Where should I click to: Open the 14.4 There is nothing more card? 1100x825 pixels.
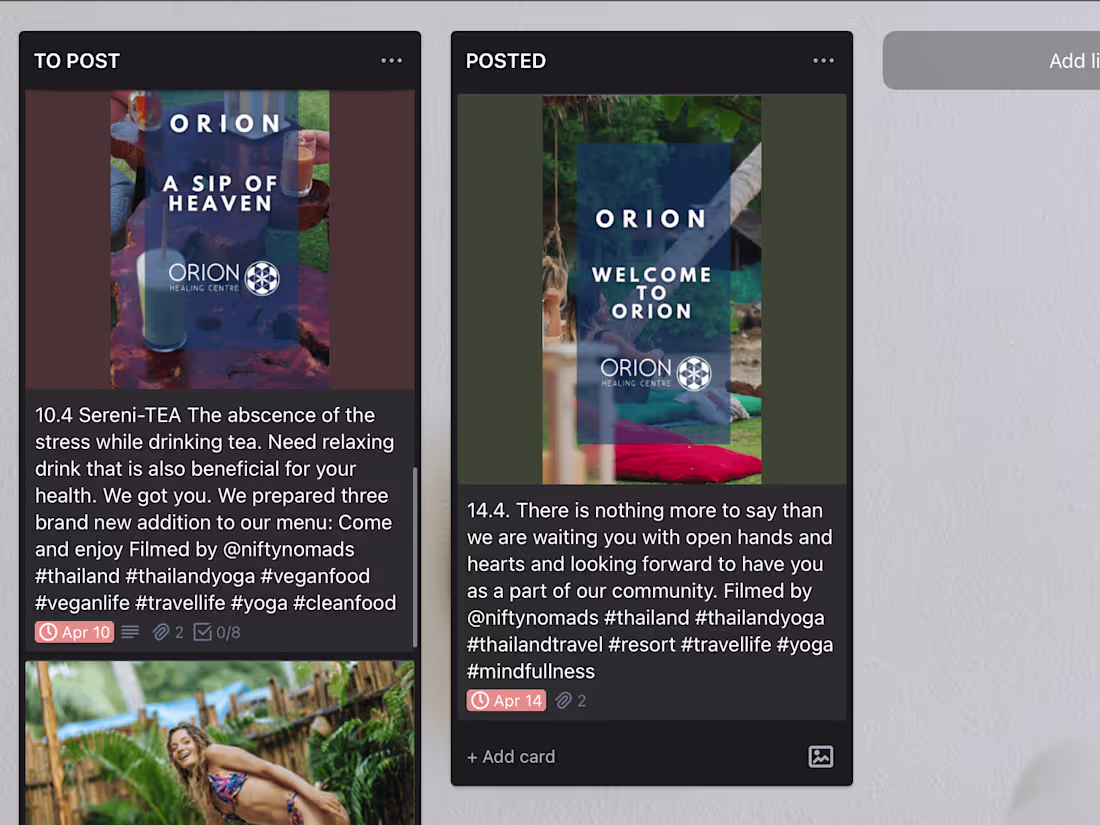(650, 591)
